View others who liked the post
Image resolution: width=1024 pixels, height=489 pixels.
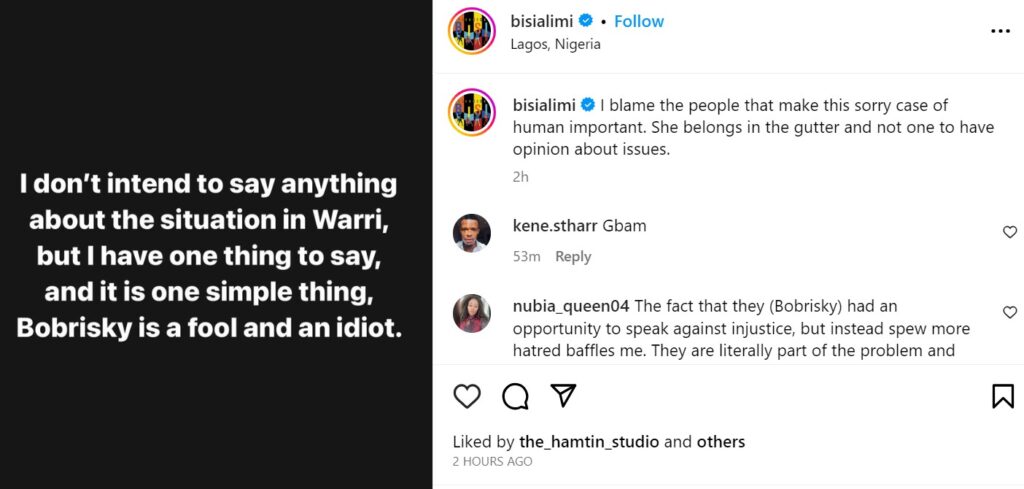[x=719, y=441]
